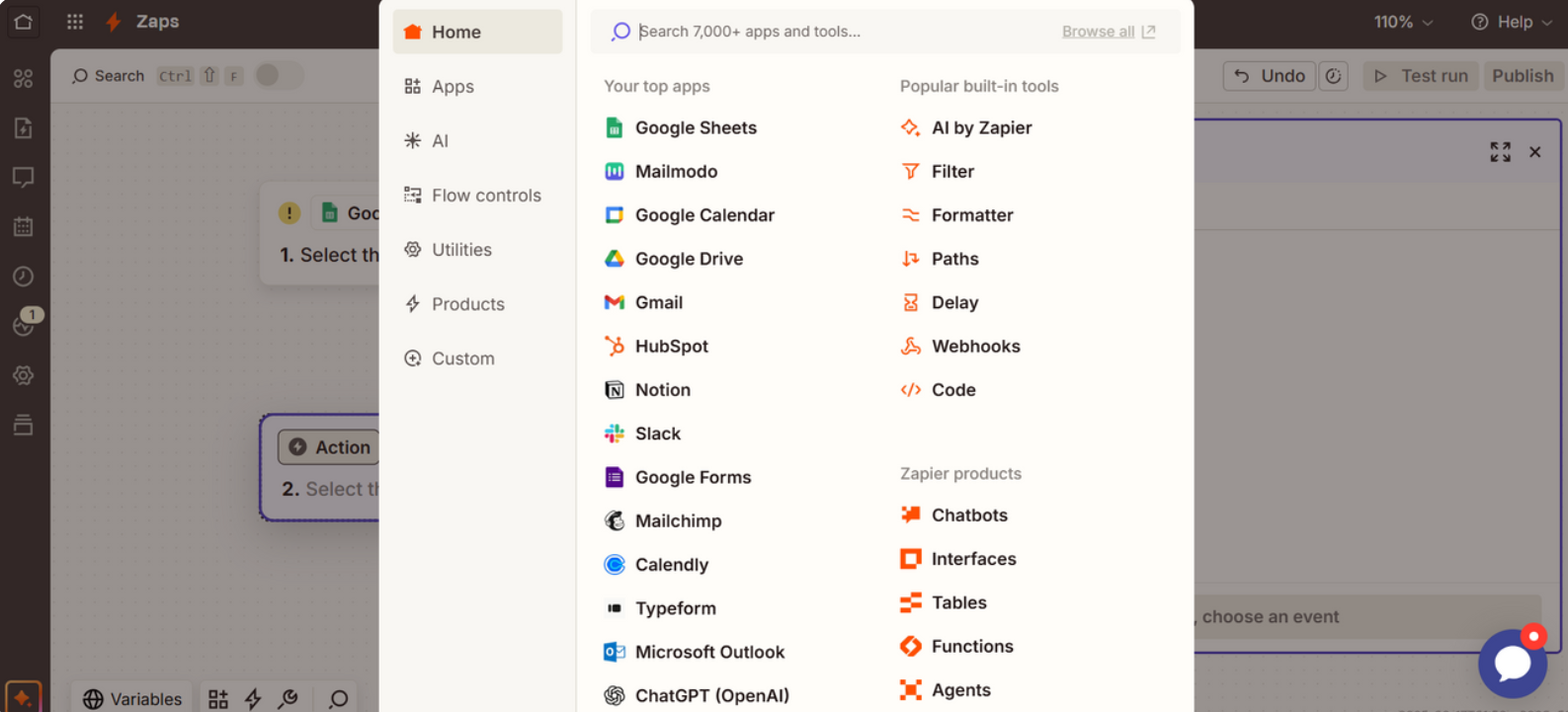Select the Gmail app
The width and height of the screenshot is (1568, 712).
pyautogui.click(x=643, y=302)
